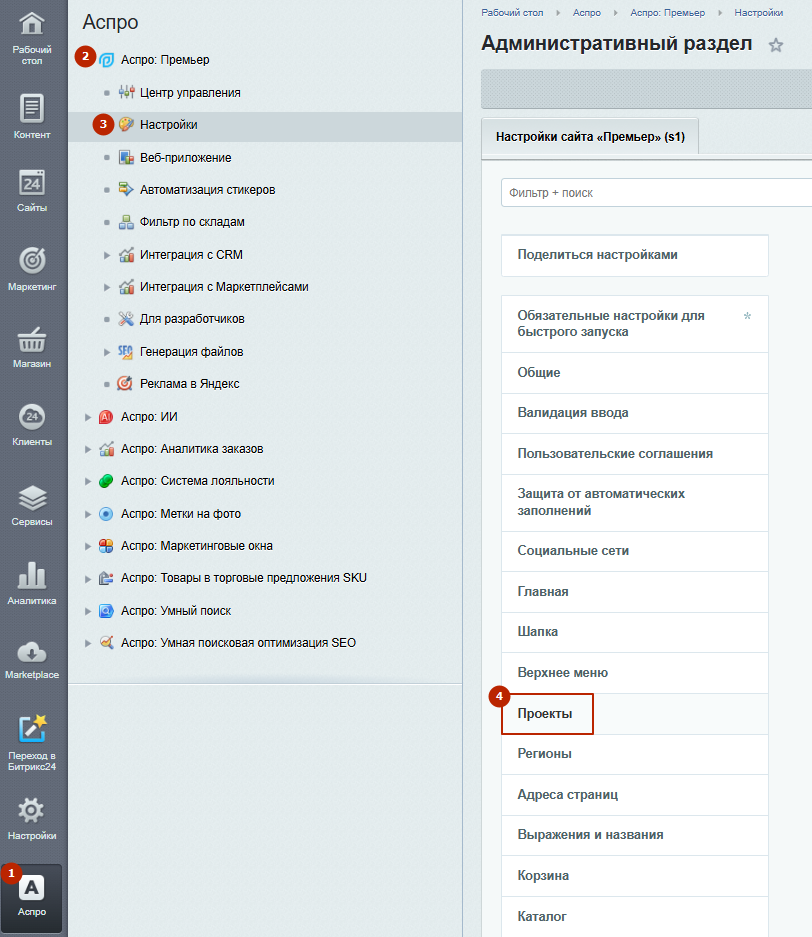The width and height of the screenshot is (812, 937).
Task: Expand the Аспро: Маркетинговые окна node
Action: pos(88,546)
